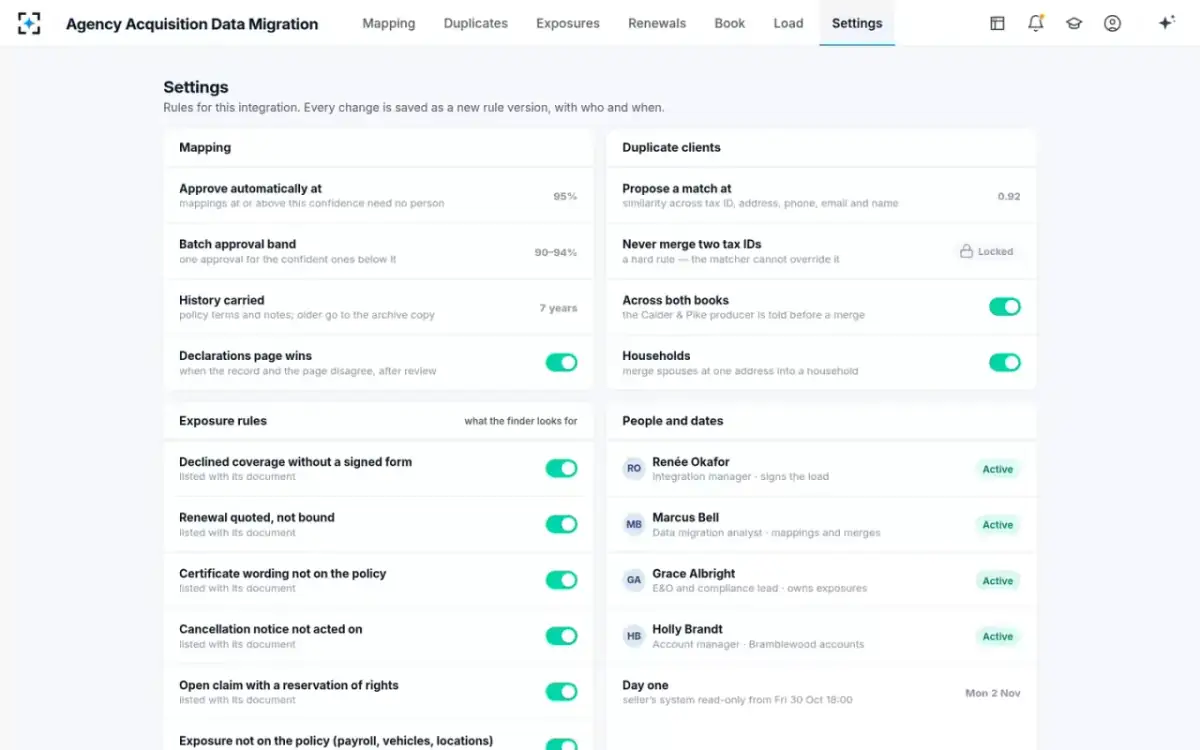Click the Duplicate clients heading
This screenshot has height=750, width=1200.
[671, 147]
